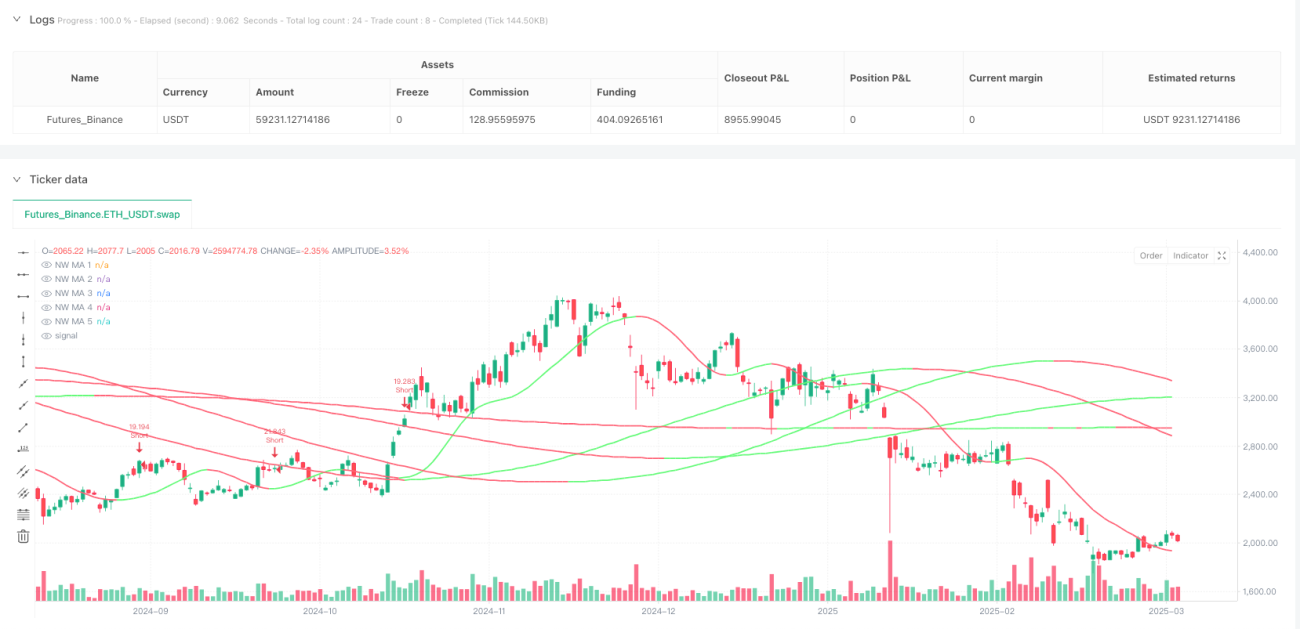1300x629 pixels.
Task: Hide the NW MA 5 line
Action: point(46,322)
